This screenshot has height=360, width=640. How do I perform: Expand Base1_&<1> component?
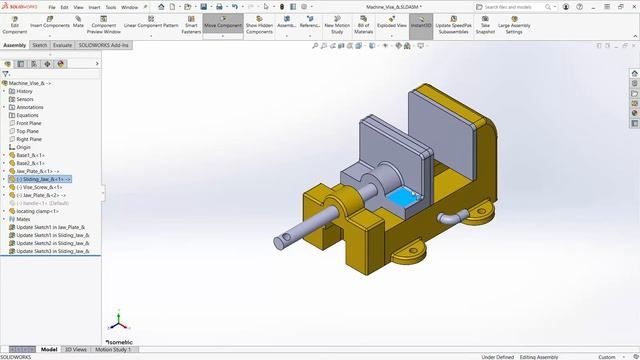click(x=4, y=155)
